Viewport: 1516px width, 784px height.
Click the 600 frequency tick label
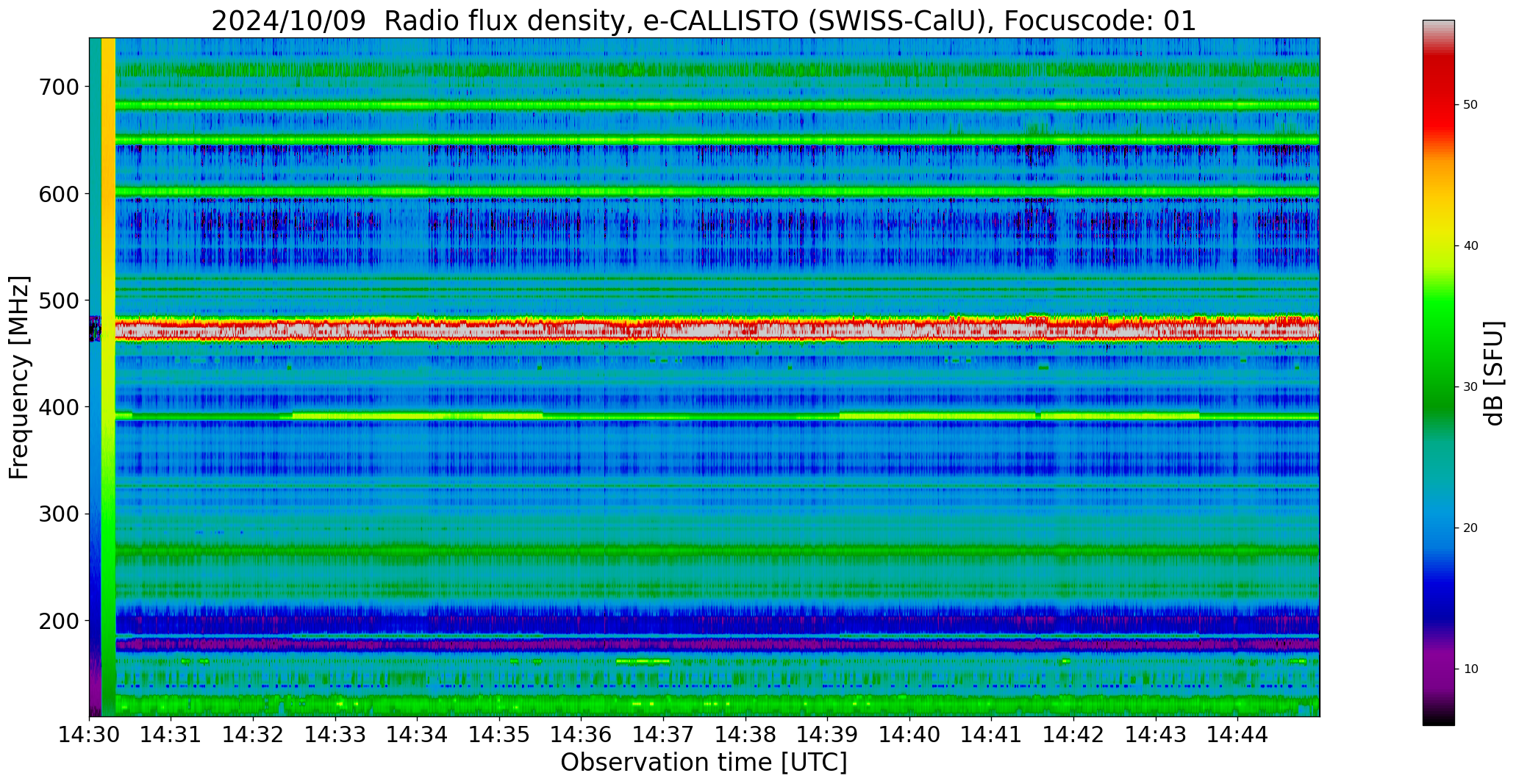pos(58,193)
